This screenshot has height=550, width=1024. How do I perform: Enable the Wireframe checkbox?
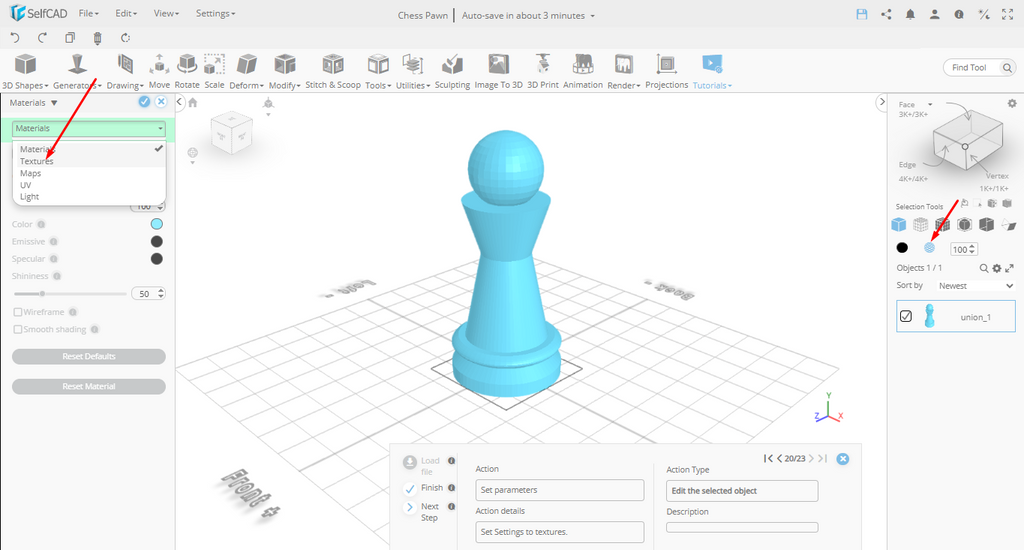point(18,313)
